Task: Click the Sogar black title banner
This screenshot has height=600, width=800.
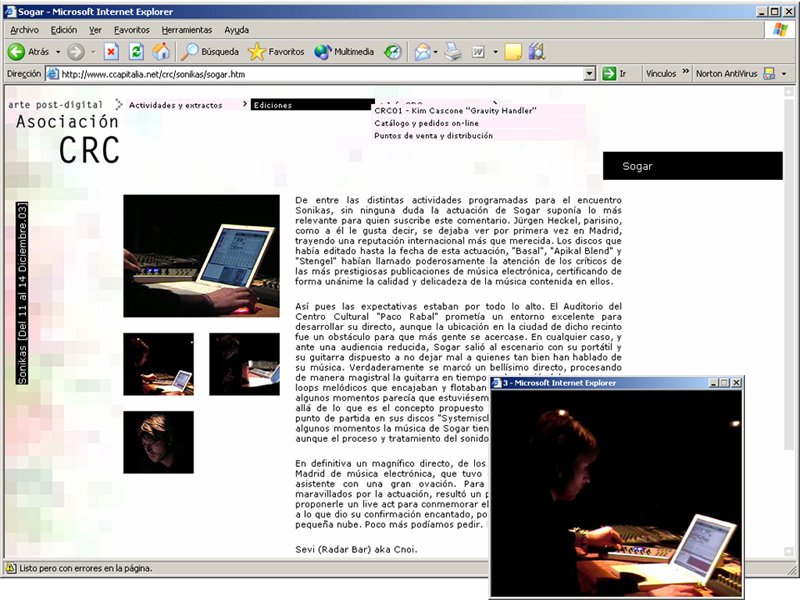Action: (693, 166)
